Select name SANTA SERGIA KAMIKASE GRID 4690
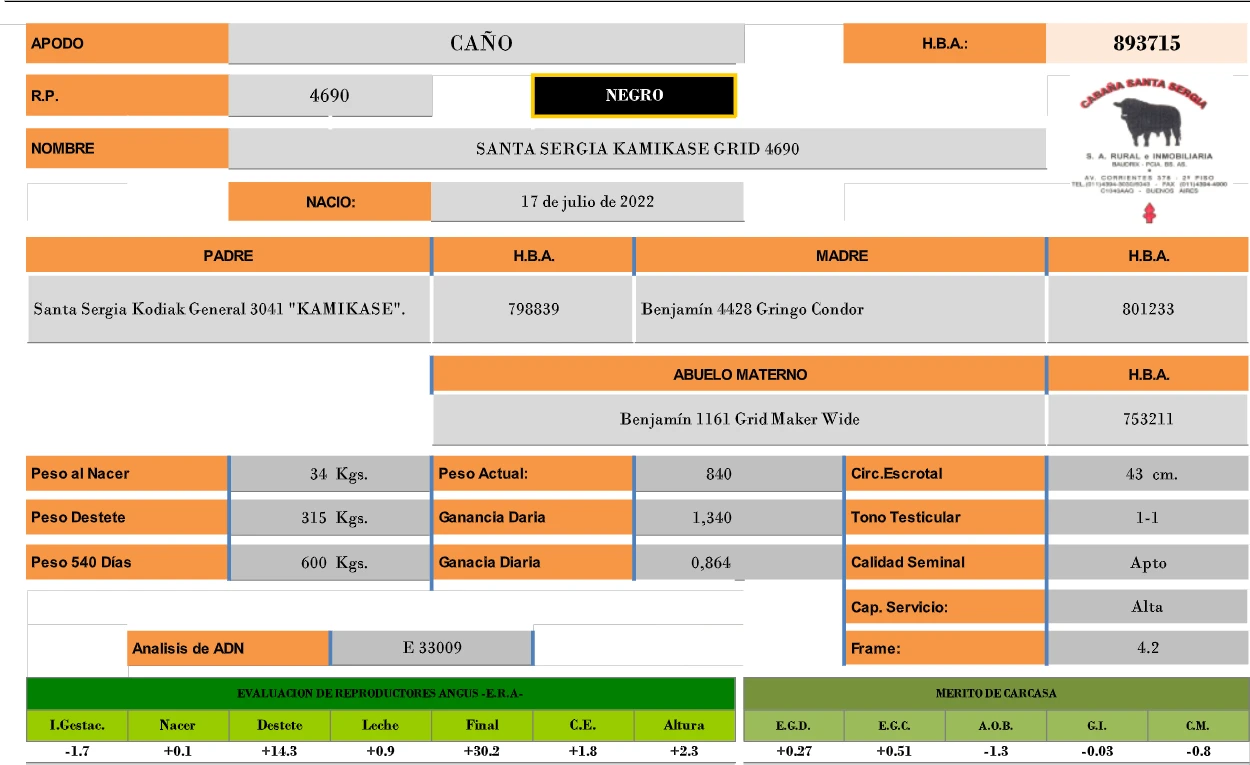The image size is (1250, 765). pyautogui.click(x=637, y=148)
